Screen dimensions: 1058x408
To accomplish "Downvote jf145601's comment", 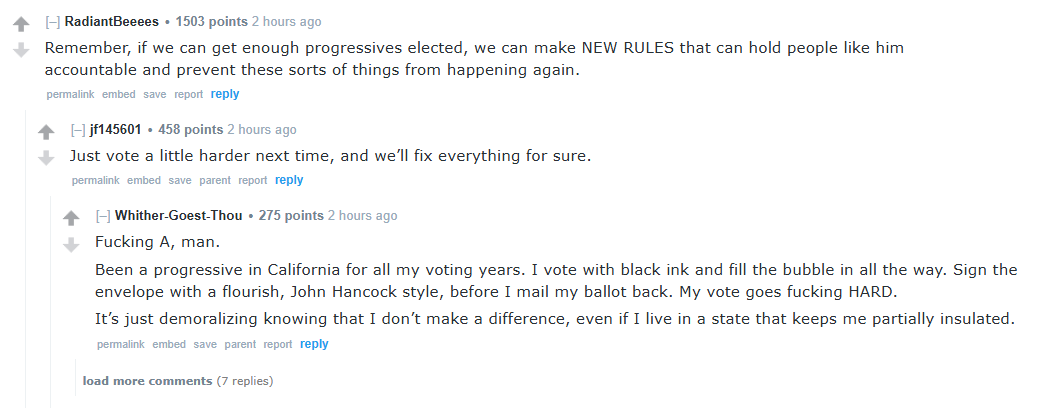I will [x=45, y=157].
